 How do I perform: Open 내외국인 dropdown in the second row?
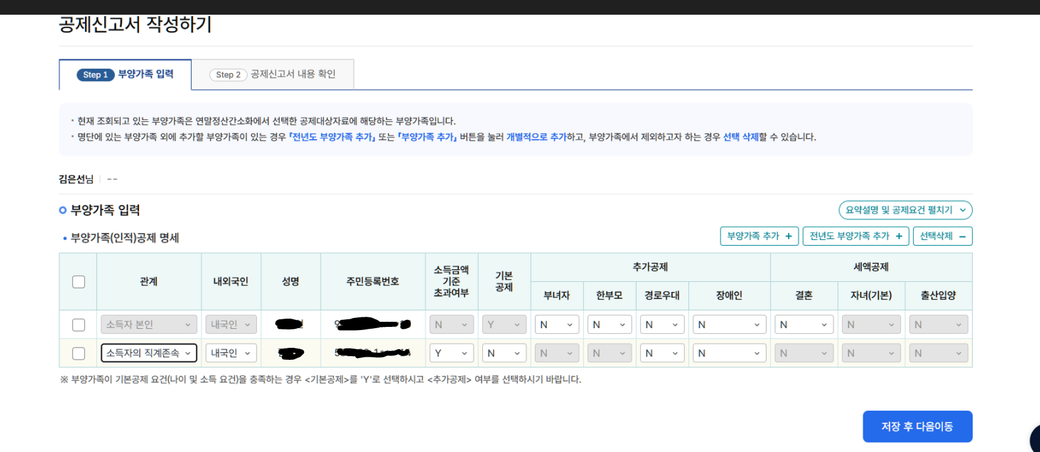[x=231, y=353]
